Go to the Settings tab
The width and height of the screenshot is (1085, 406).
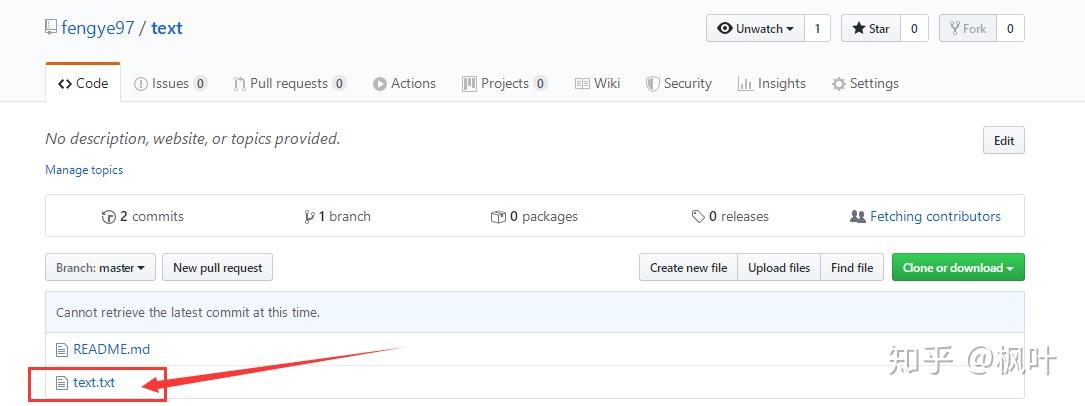click(865, 84)
